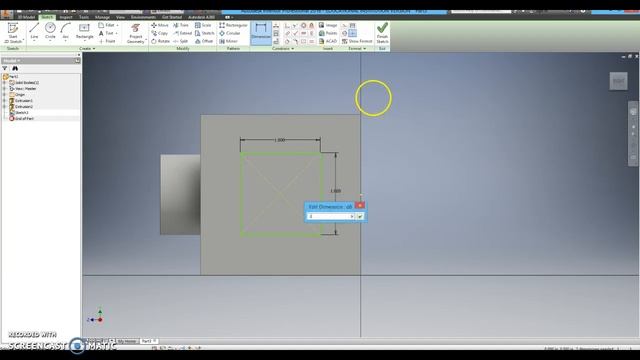Image resolution: width=640 pixels, height=360 pixels.
Task: Start a new 2D Sketch
Action: pyautogui.click(x=13, y=33)
